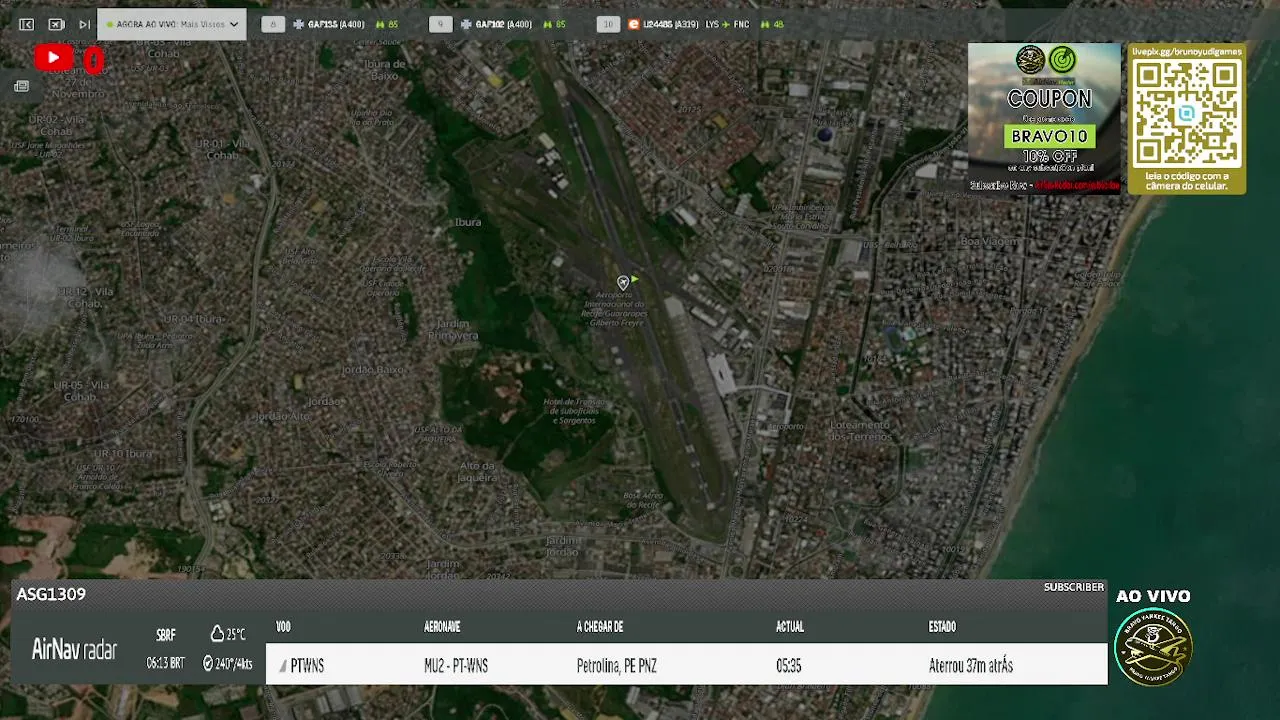This screenshot has height=720, width=1280.
Task: Click the easyJet airline logo icon
Action: (x=633, y=24)
